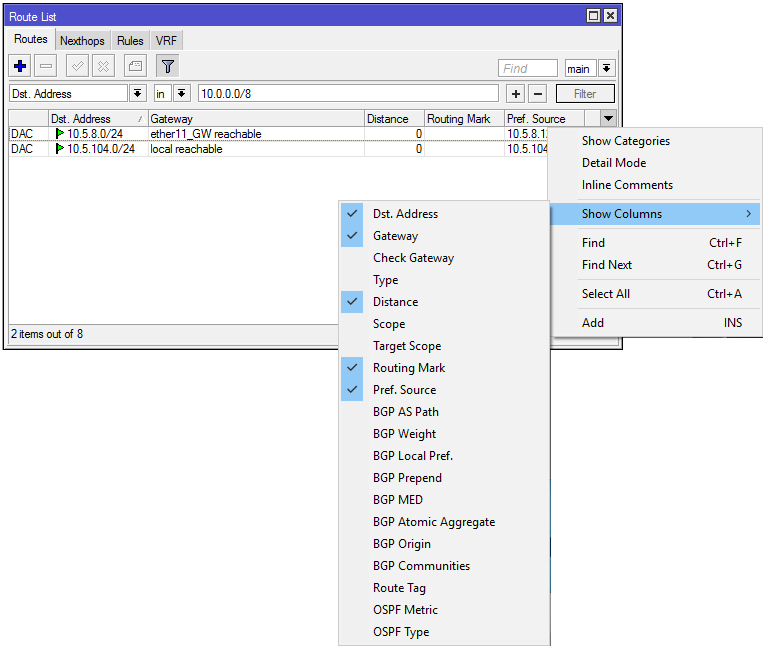Enable the Check Gateway column
The height and width of the screenshot is (655, 770).
[x=413, y=258]
